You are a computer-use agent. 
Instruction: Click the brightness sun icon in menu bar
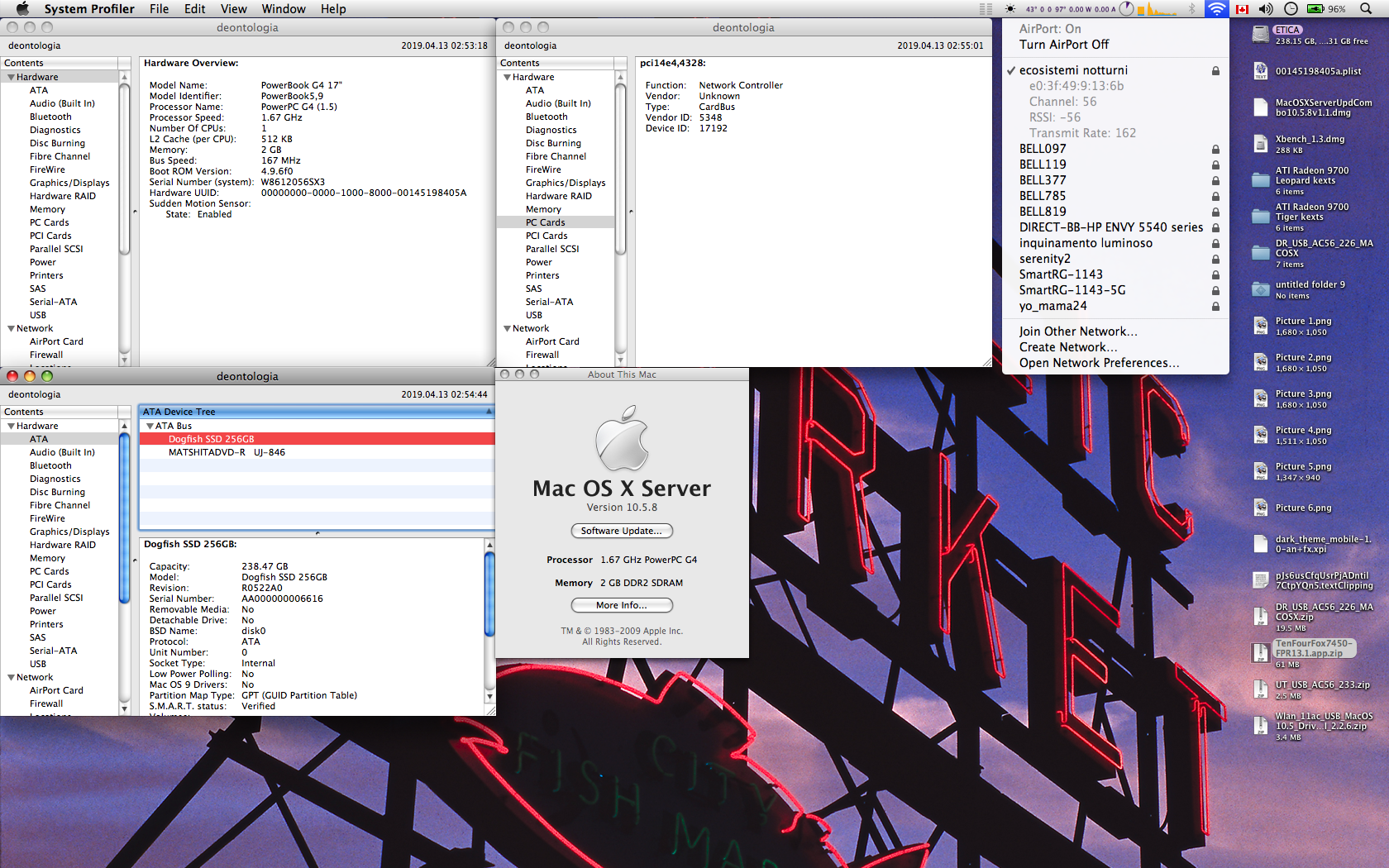[x=1010, y=9]
